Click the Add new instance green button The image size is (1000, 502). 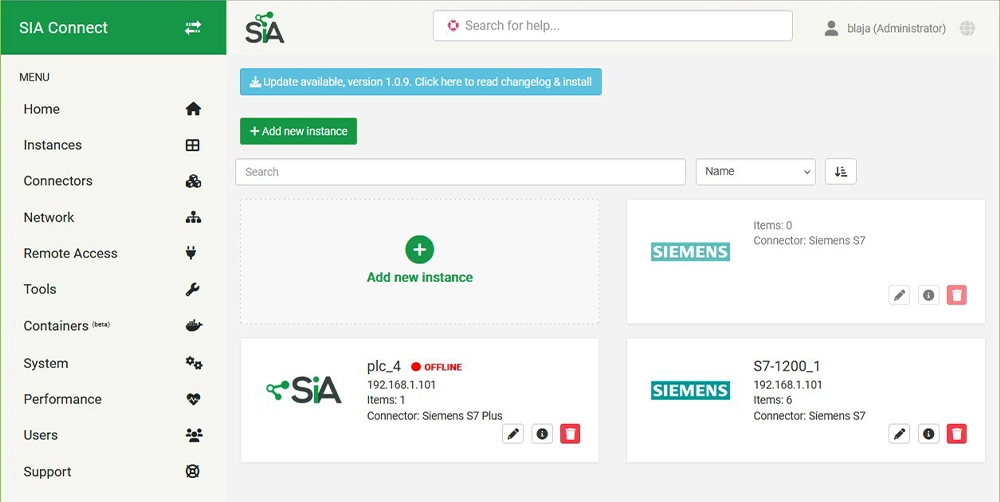pos(298,131)
